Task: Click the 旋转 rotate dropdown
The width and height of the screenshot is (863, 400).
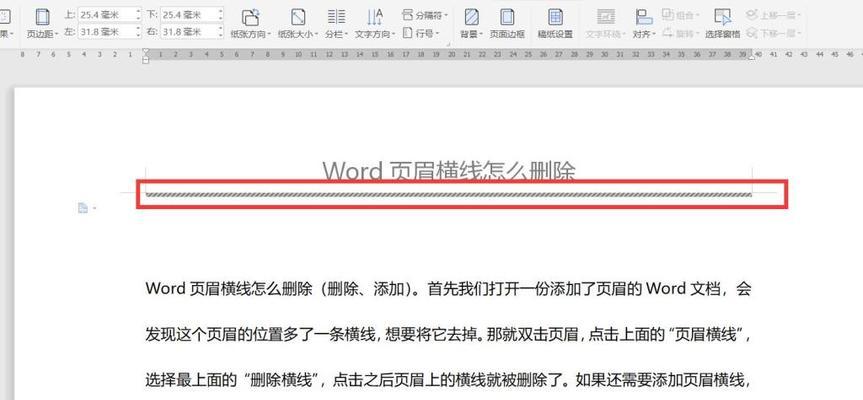Action: (679, 33)
